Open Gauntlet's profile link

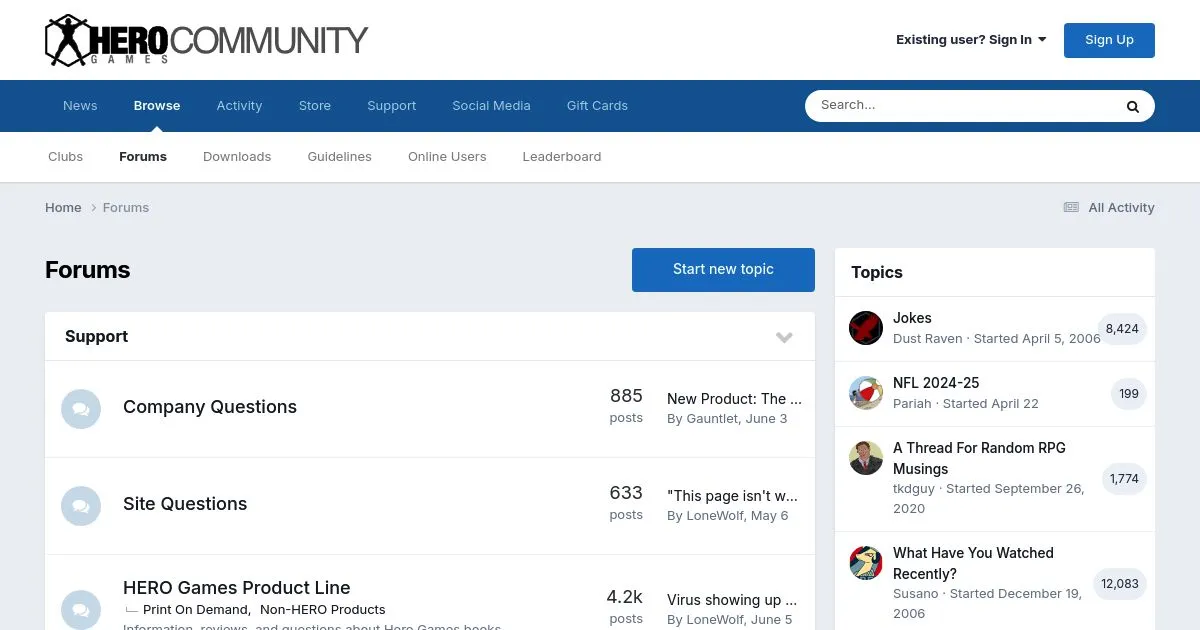[712, 418]
